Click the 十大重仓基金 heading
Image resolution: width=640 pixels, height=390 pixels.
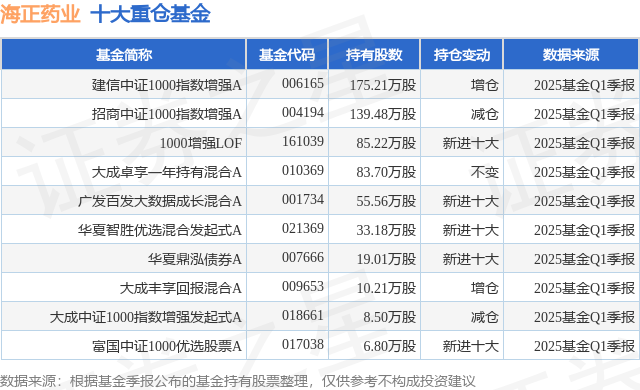click(x=150, y=13)
